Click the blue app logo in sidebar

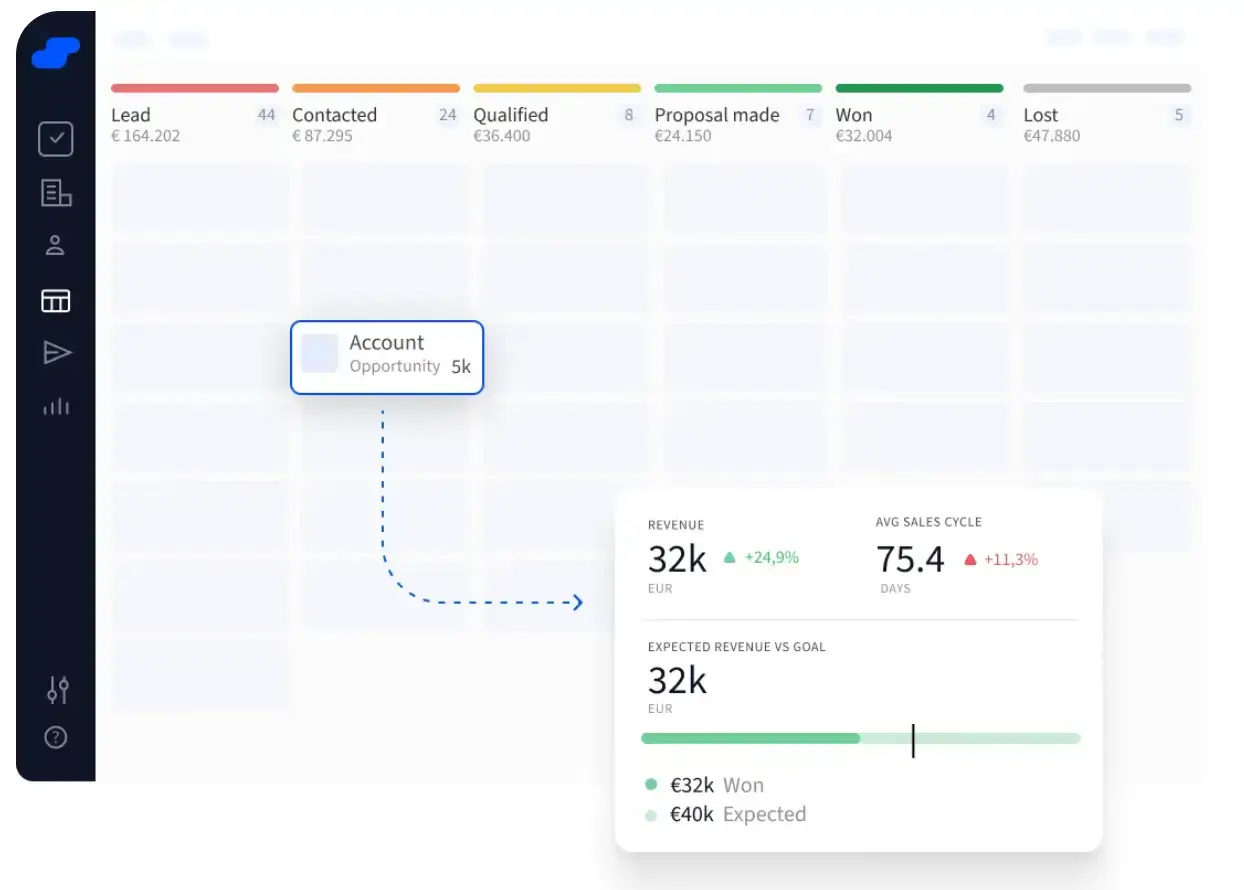pyautogui.click(x=56, y=52)
